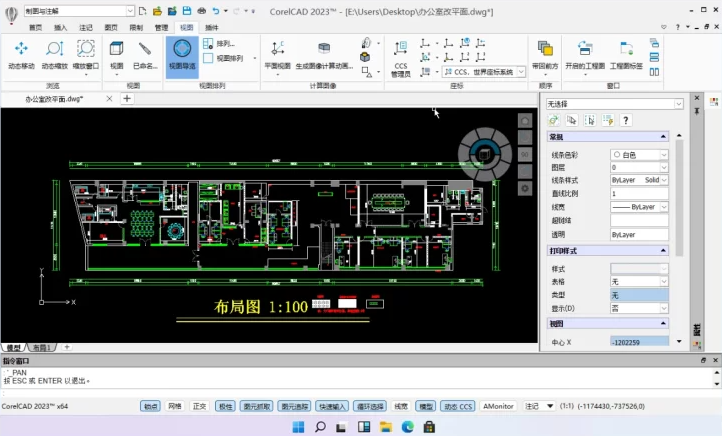The width and height of the screenshot is (722, 436).
Task: Click the cascade windows icon in 窗口 group
Action: click(654, 43)
